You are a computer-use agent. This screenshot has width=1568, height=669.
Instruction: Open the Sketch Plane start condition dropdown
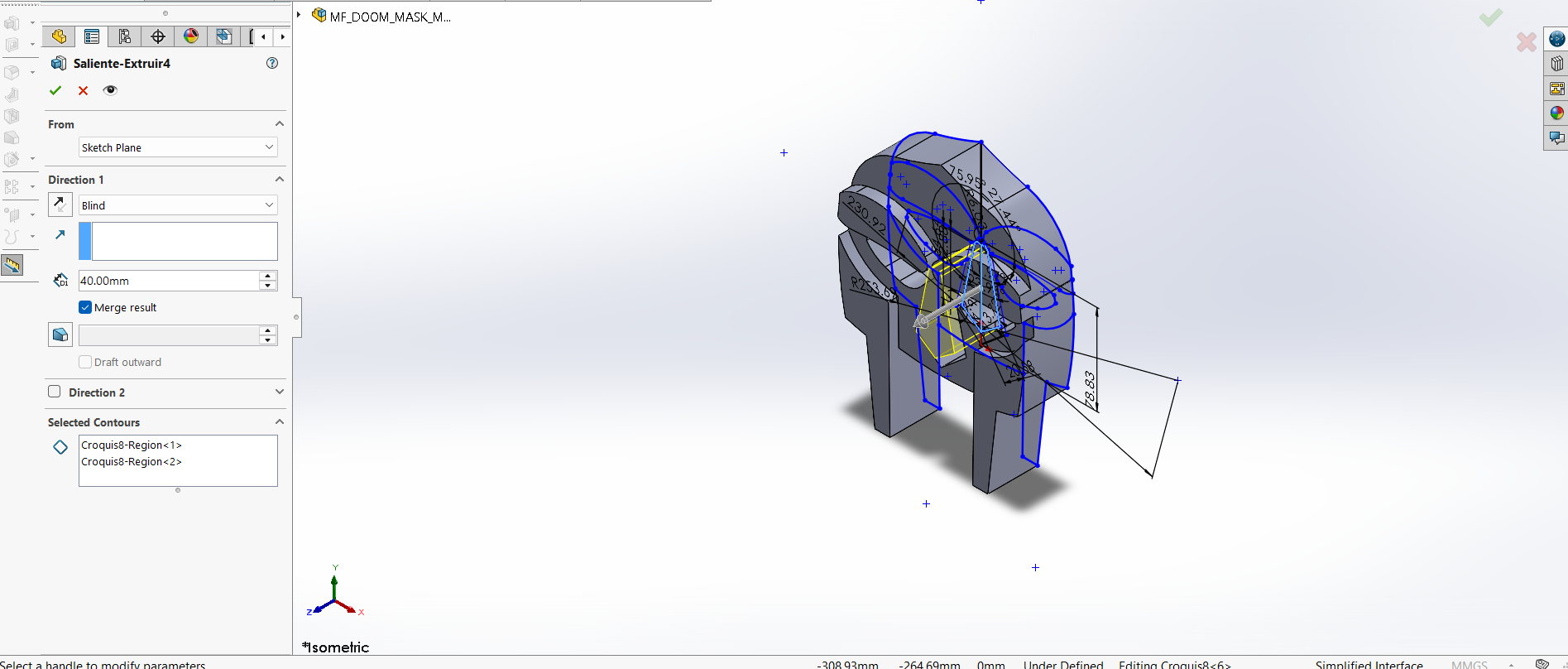tap(178, 147)
